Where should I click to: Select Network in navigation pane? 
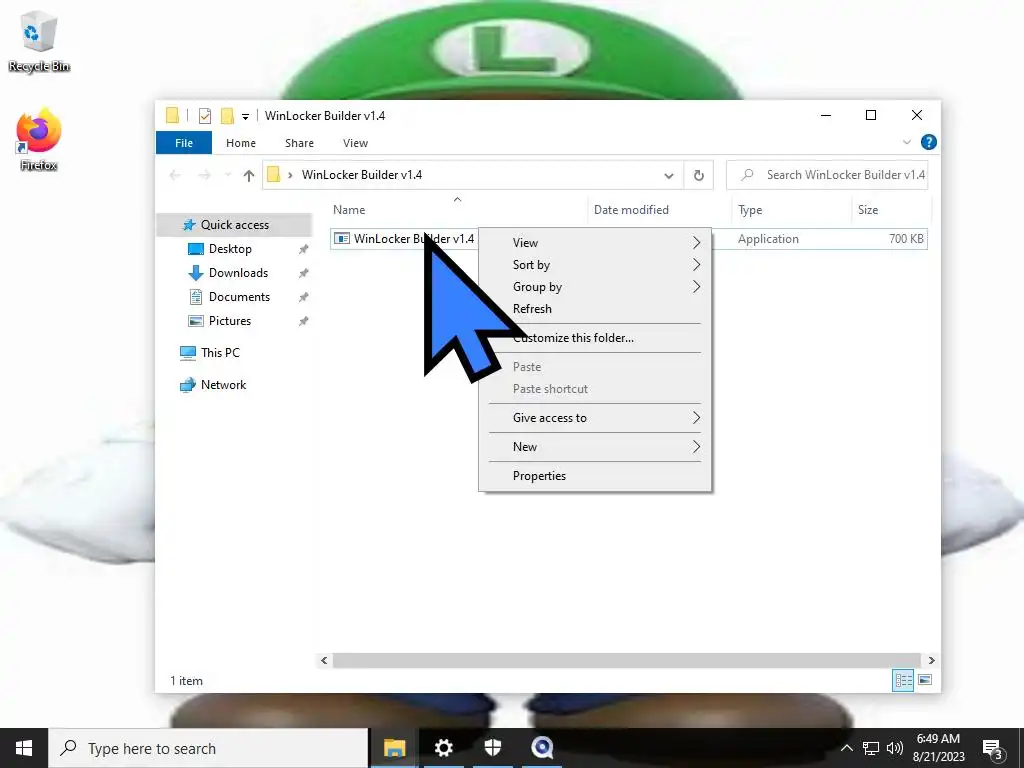(223, 385)
